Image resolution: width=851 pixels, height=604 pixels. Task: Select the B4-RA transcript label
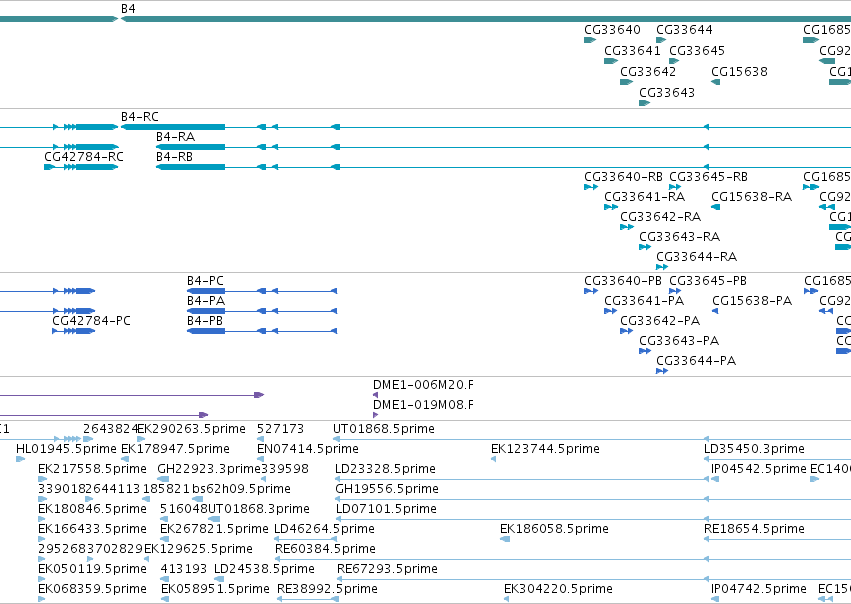pyautogui.click(x=175, y=137)
